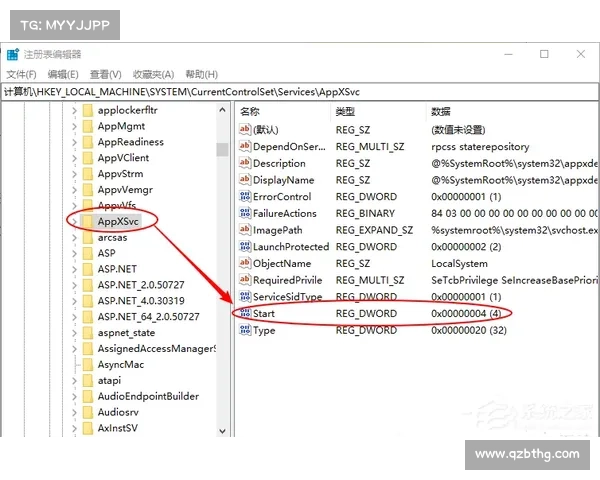Viewport: 600px width, 480px height.
Task: Open the 帮助(H) menu
Action: pos(201,74)
